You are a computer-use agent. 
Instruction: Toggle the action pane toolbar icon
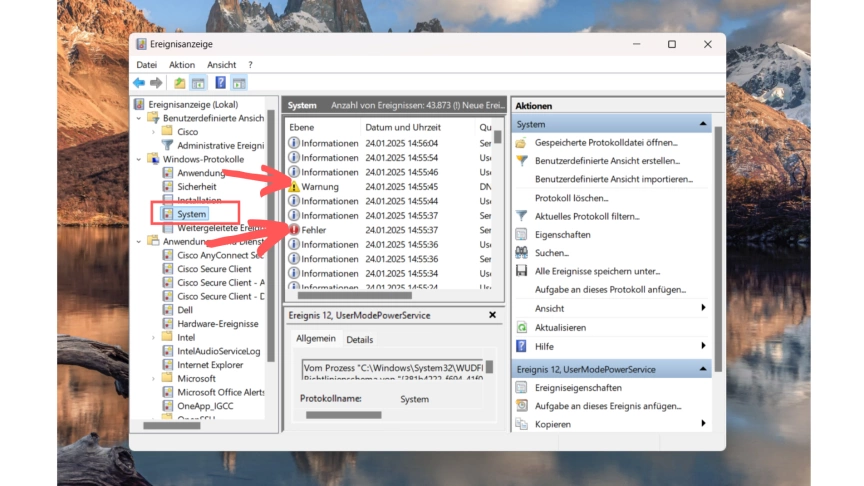tap(239, 83)
